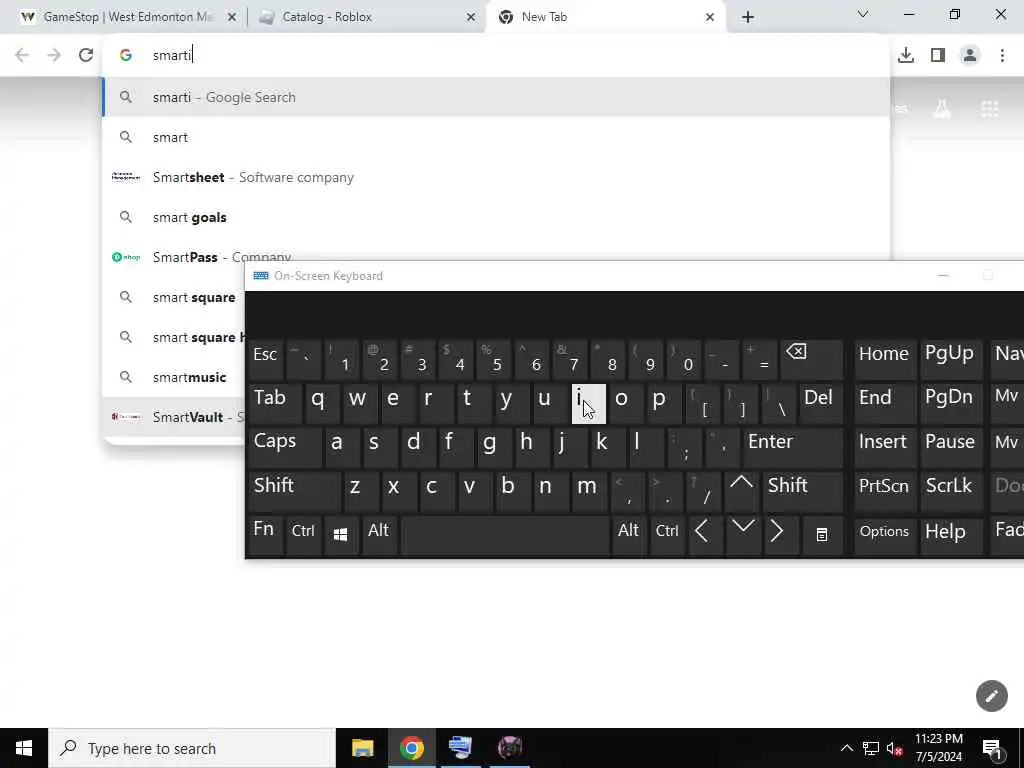Open Chrome three-dot menu
This screenshot has width=1024, height=768.
click(1002, 55)
